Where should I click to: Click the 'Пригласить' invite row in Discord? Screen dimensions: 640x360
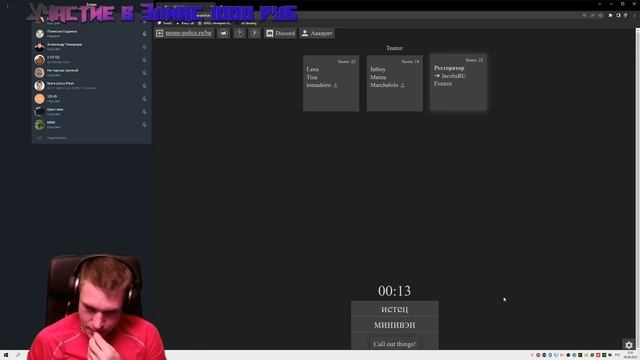pyautogui.click(x=91, y=138)
